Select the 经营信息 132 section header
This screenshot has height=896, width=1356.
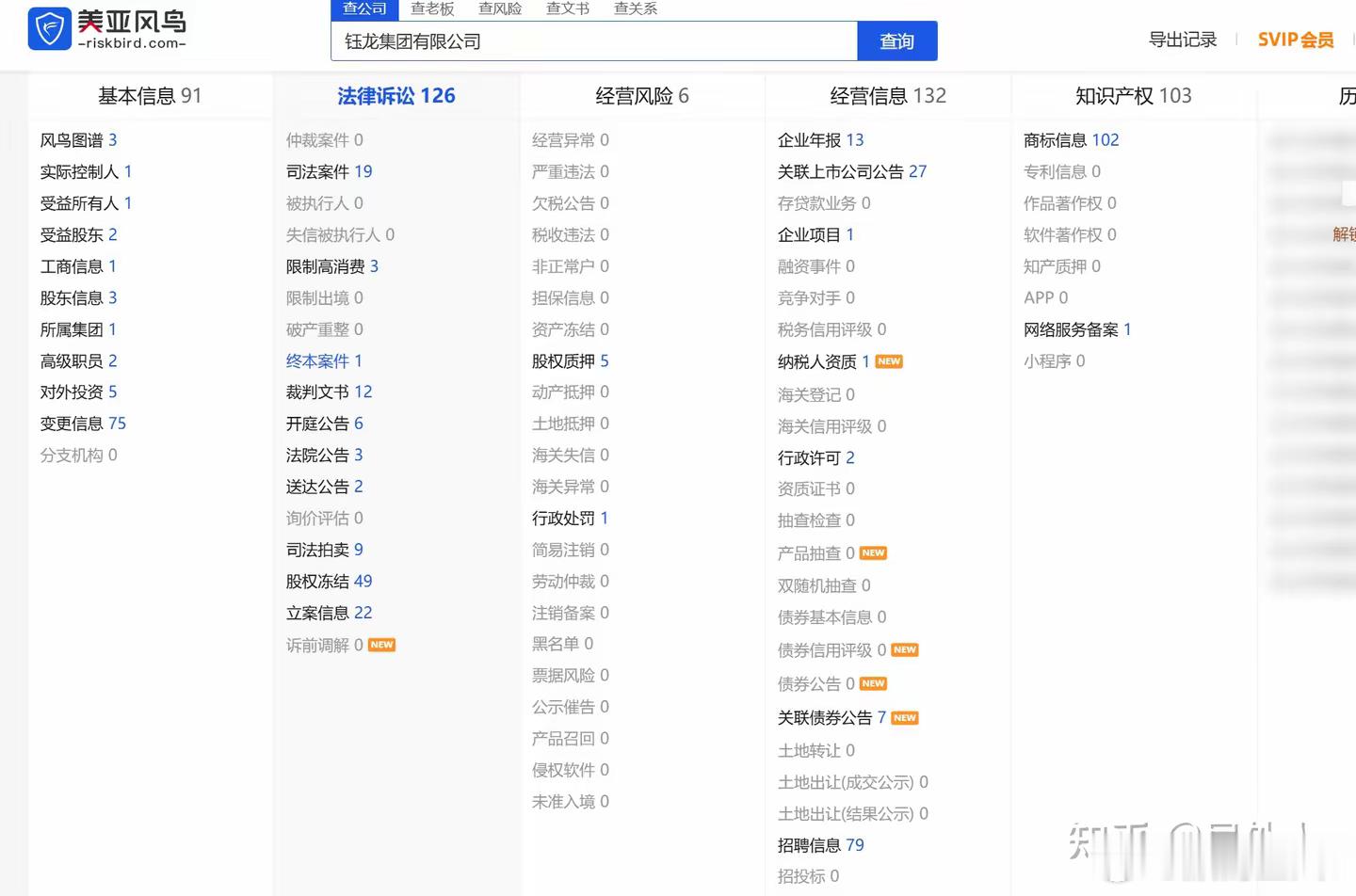(x=888, y=96)
